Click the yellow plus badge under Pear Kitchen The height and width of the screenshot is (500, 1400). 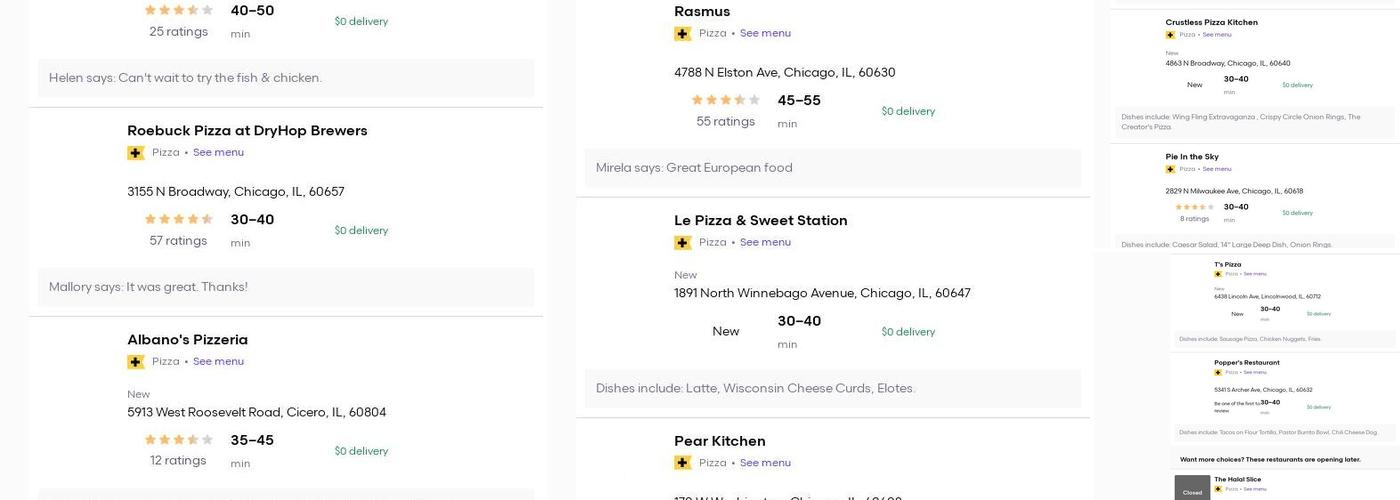683,463
